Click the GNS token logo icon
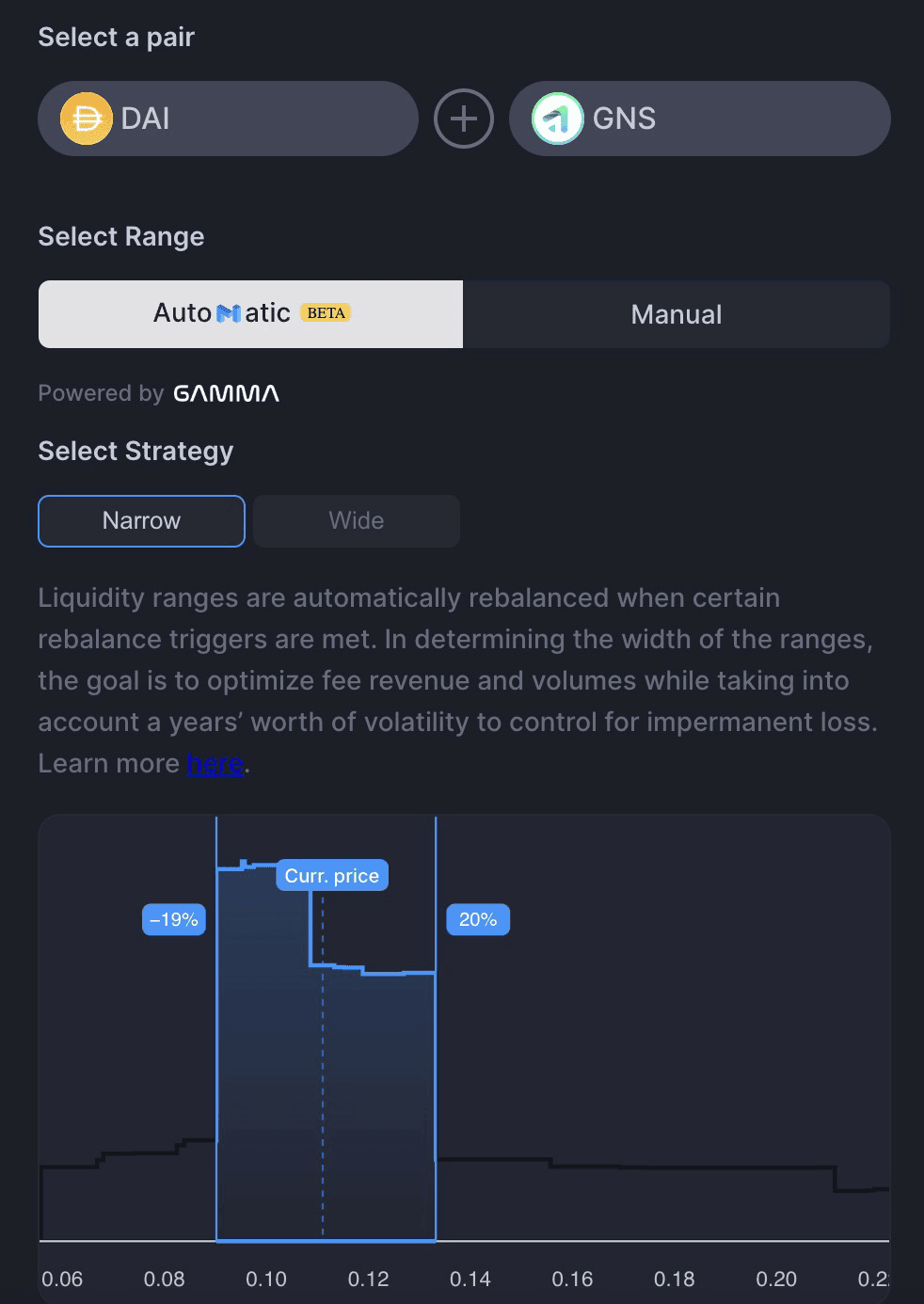Viewport: 924px width, 1304px height. tap(557, 119)
